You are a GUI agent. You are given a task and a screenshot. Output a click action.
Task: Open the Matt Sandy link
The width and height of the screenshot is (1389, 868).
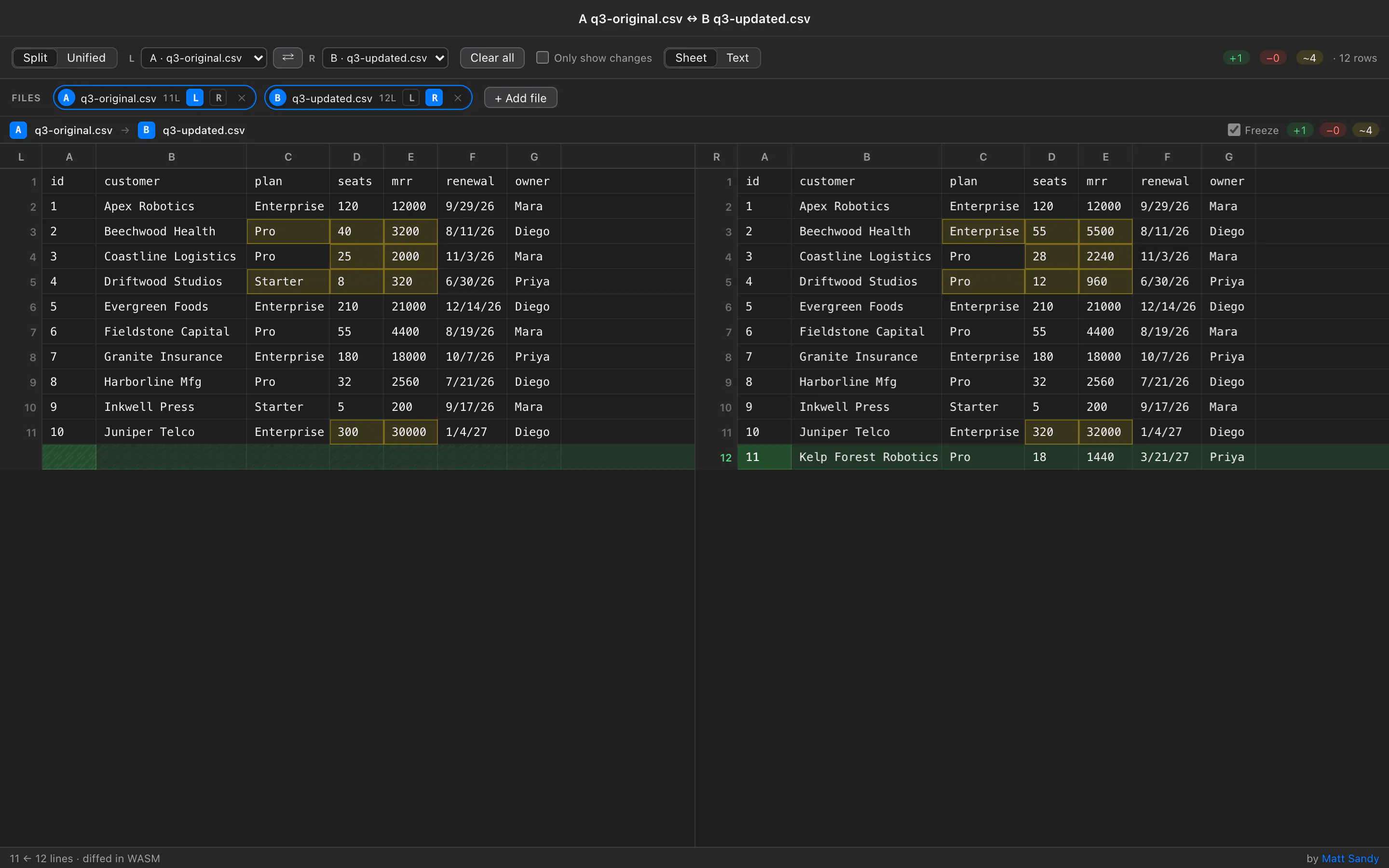[x=1350, y=858]
